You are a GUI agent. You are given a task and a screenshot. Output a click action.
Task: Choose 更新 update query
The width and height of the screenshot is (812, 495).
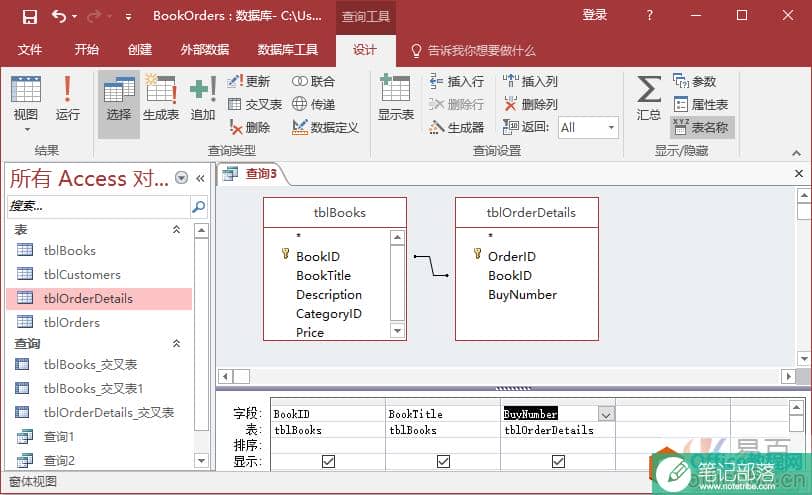(x=249, y=81)
